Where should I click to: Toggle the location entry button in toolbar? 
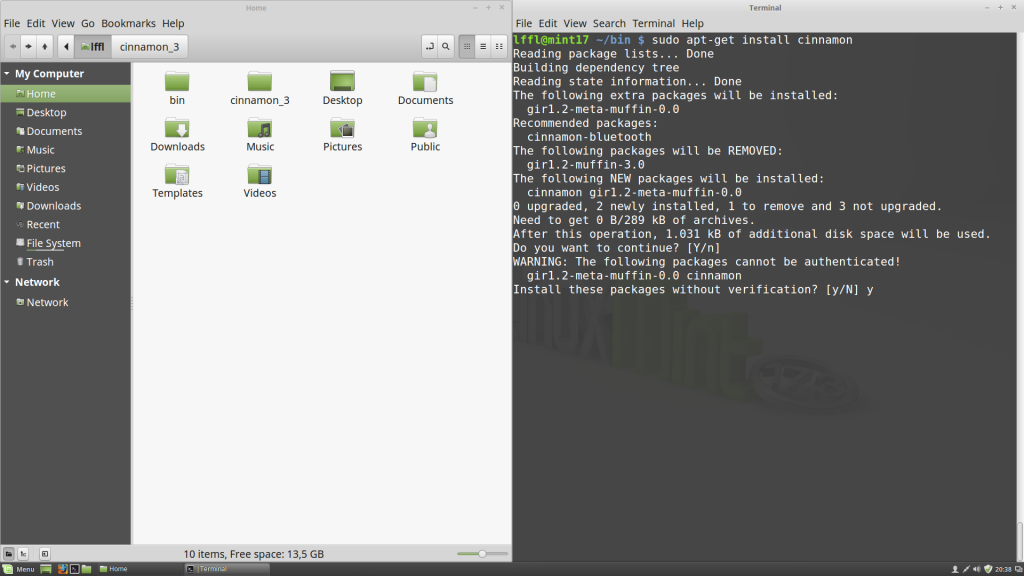click(429, 46)
